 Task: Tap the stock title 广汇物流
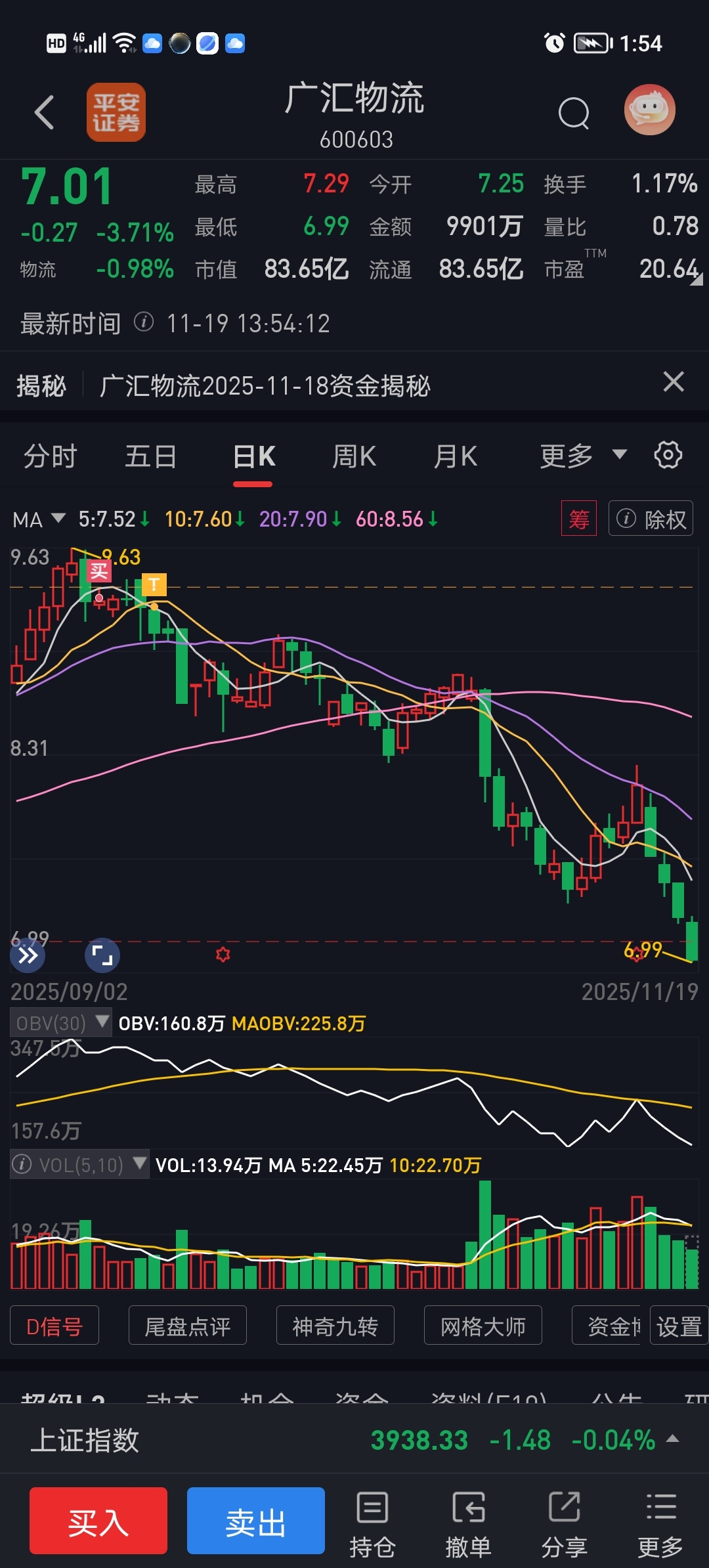tap(354, 98)
